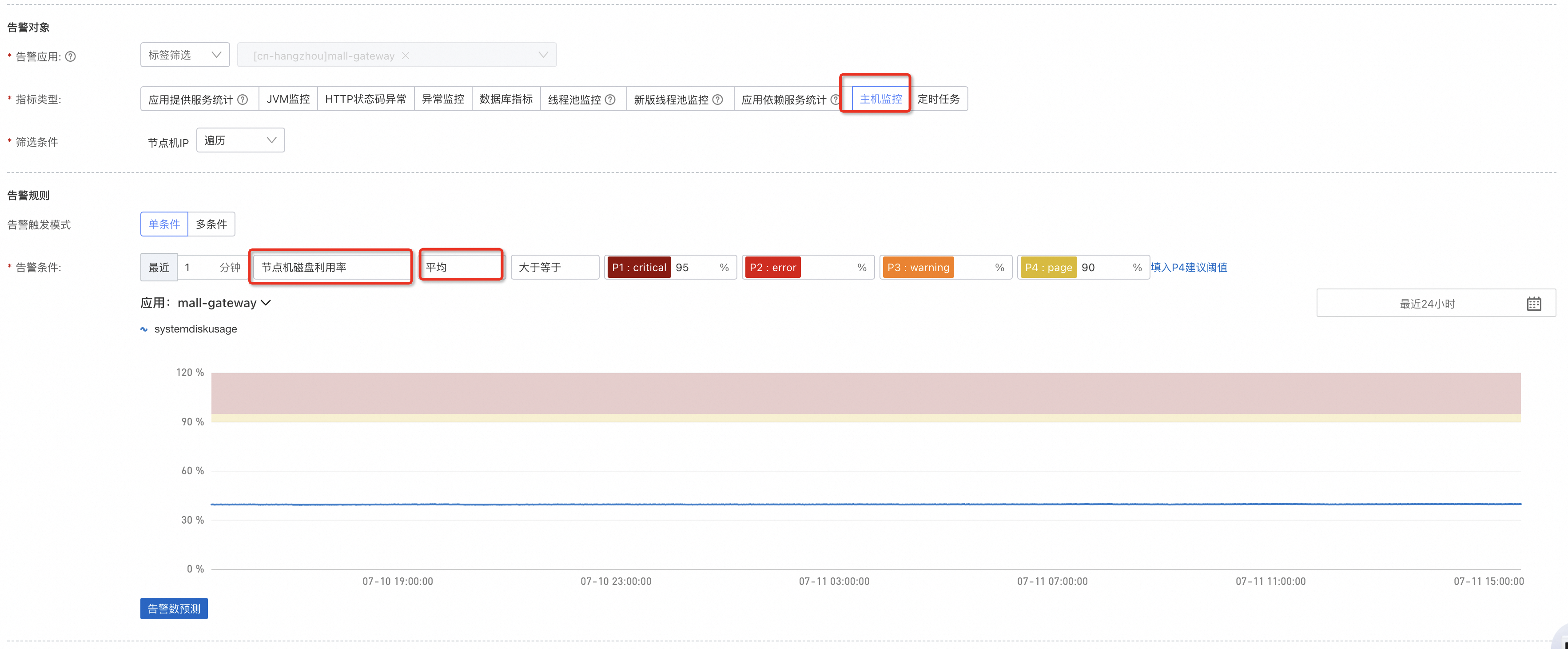Open the 标签筛选 dropdown
The height and width of the screenshot is (649, 1568).
(185, 55)
